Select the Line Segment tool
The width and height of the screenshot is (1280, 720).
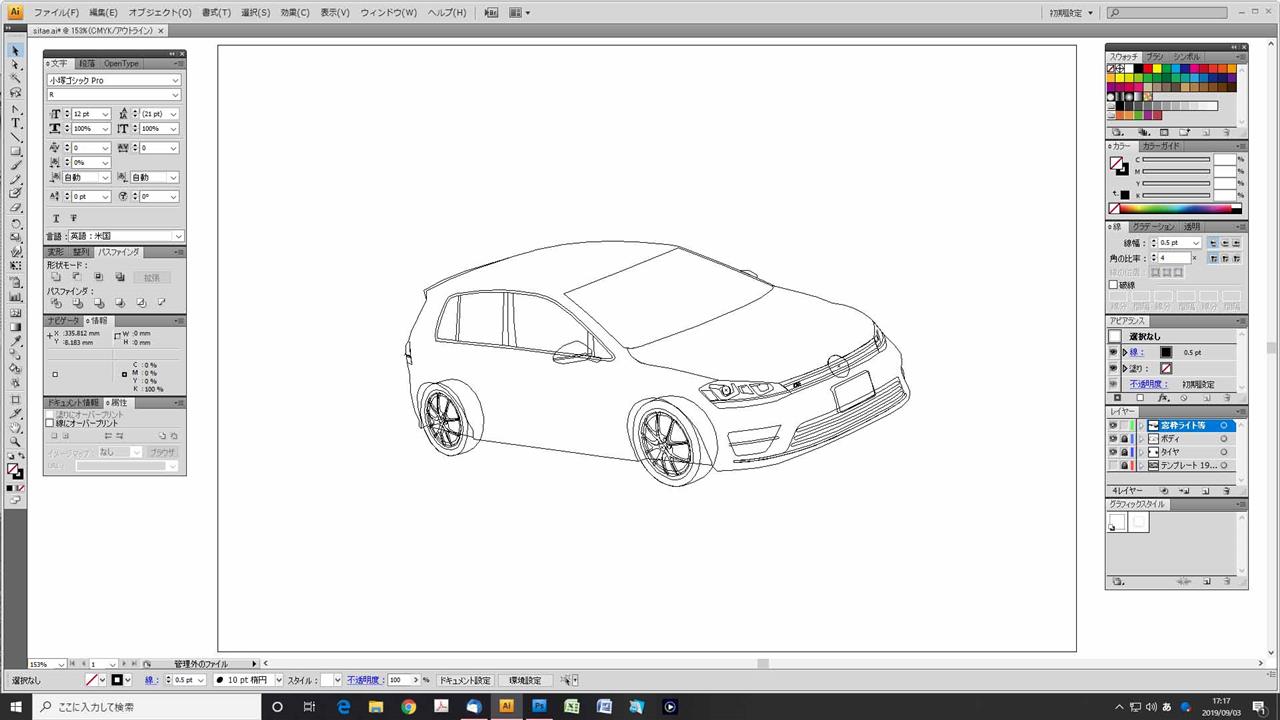[x=16, y=137]
